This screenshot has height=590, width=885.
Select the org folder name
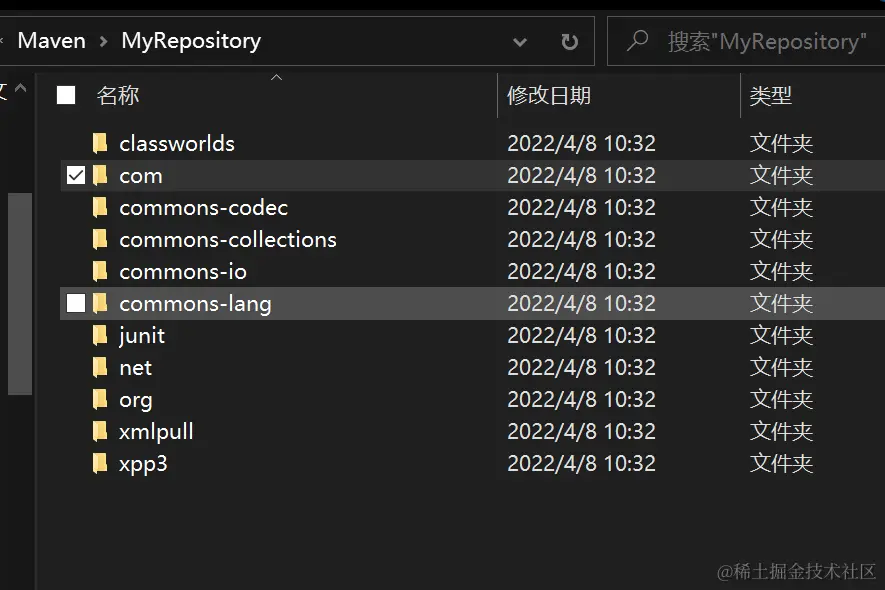[x=136, y=400]
